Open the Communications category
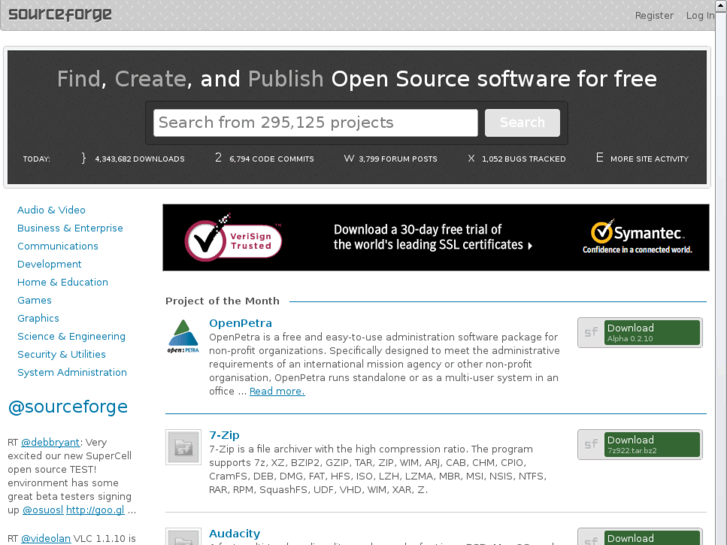Viewport: 727px width, 545px height. [58, 246]
